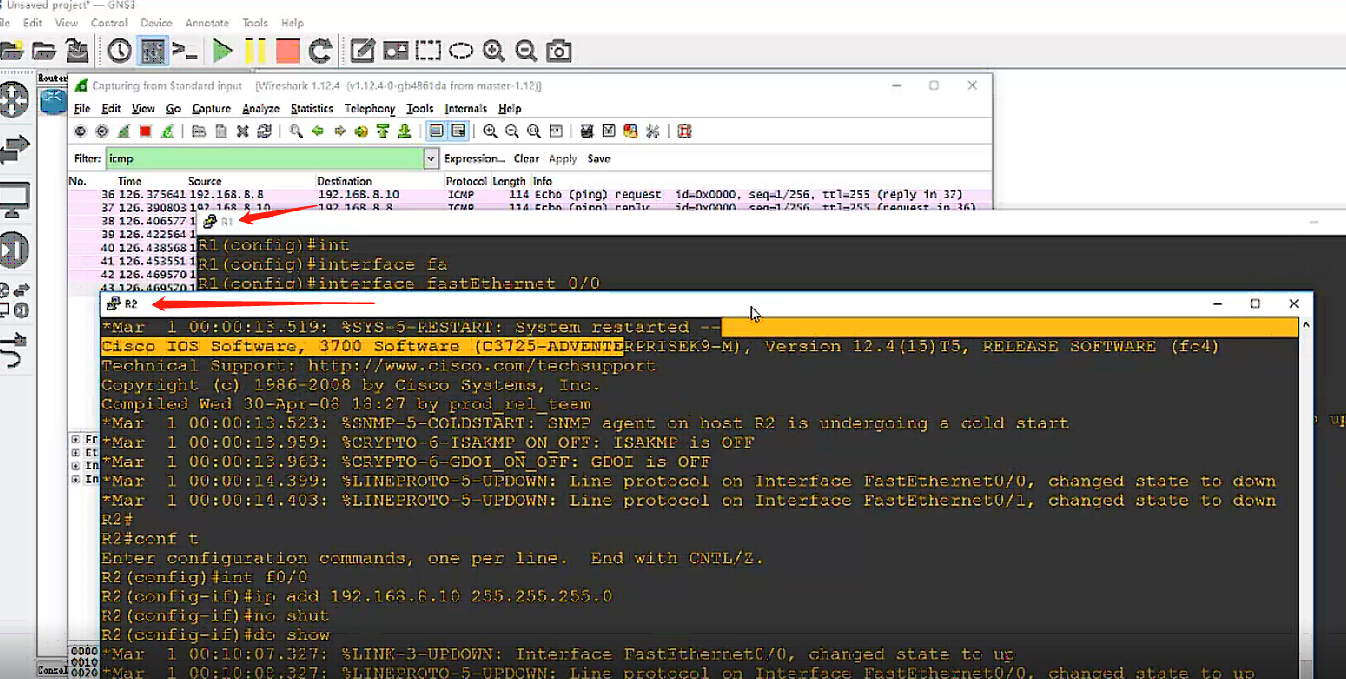
Task: Select GNS3 Draw ellipse tool
Action: click(x=461, y=50)
